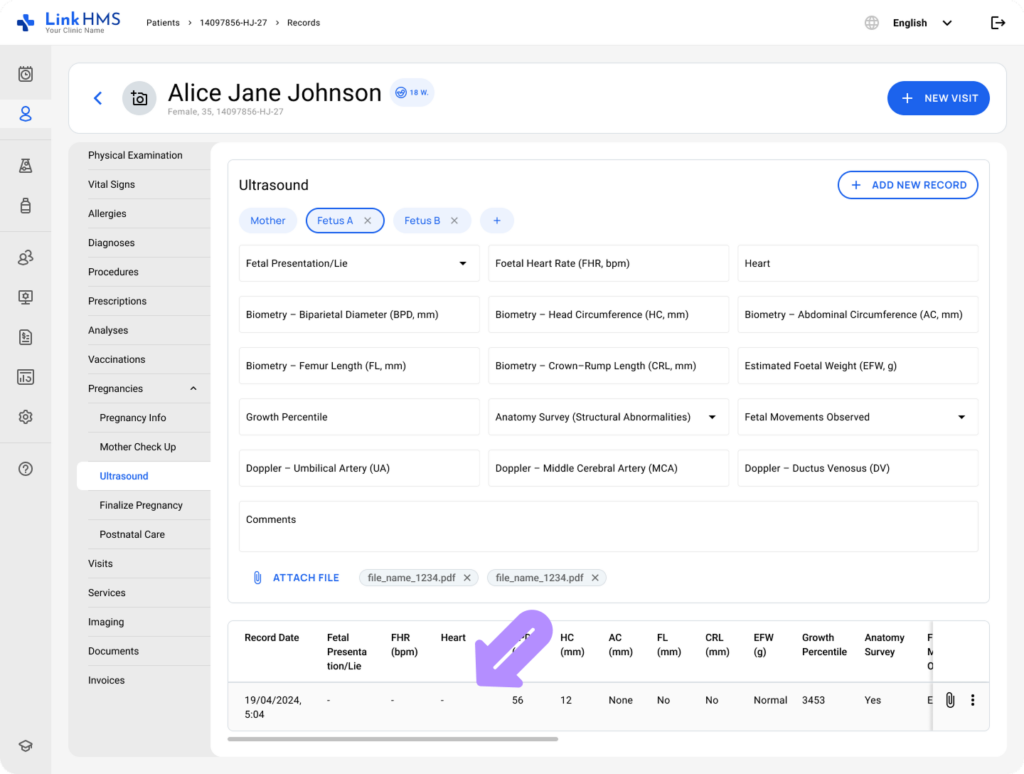Open the three-dot menu on record row
Viewport: 1024px width, 774px height.
(x=972, y=700)
